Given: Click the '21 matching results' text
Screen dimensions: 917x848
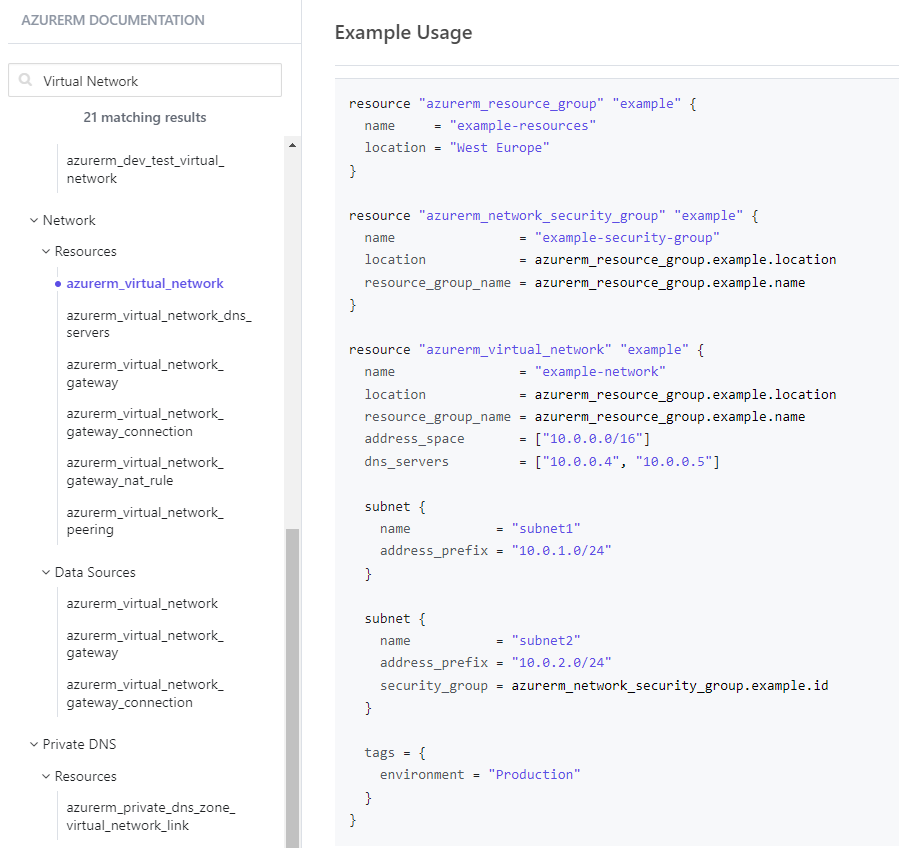Looking at the screenshot, I should click(x=145, y=118).
